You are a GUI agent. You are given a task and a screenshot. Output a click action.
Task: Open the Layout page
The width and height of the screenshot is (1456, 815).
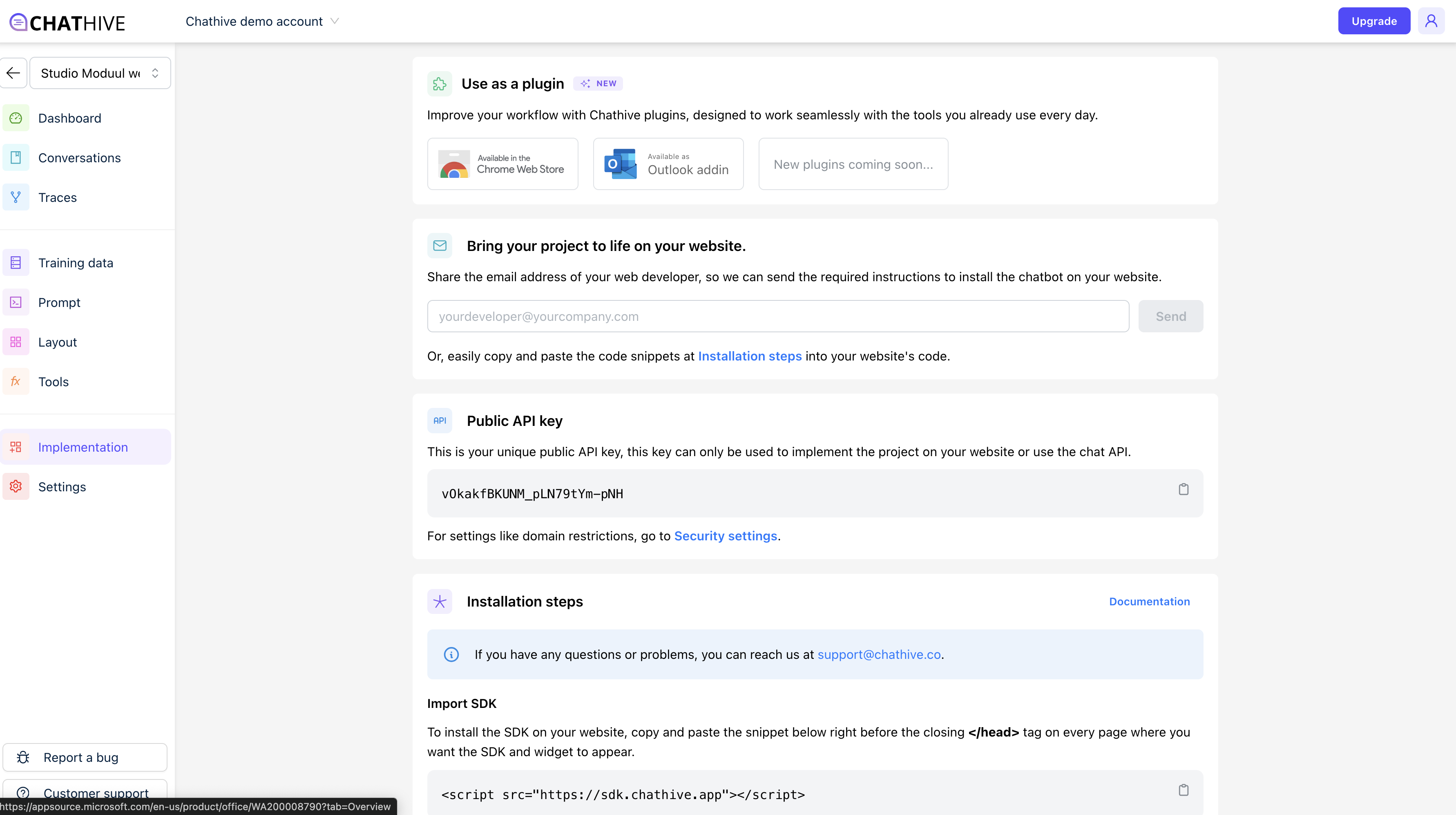(x=58, y=342)
